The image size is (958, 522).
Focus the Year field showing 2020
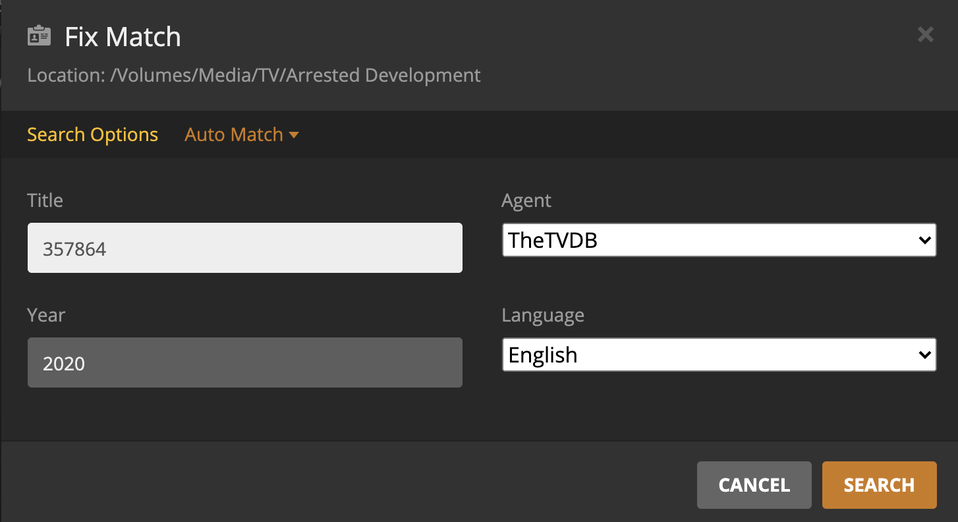pyautogui.click(x=244, y=363)
